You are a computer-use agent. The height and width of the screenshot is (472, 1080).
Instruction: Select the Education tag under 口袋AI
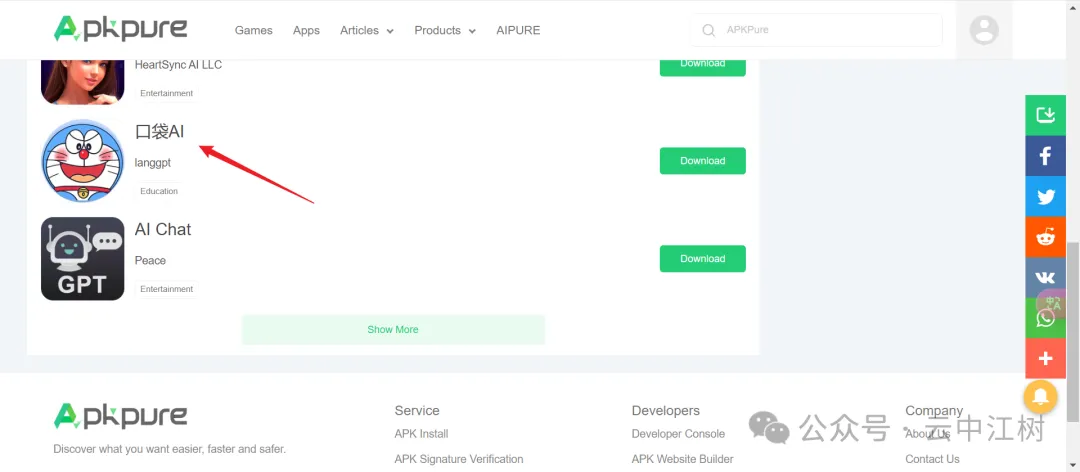(159, 191)
